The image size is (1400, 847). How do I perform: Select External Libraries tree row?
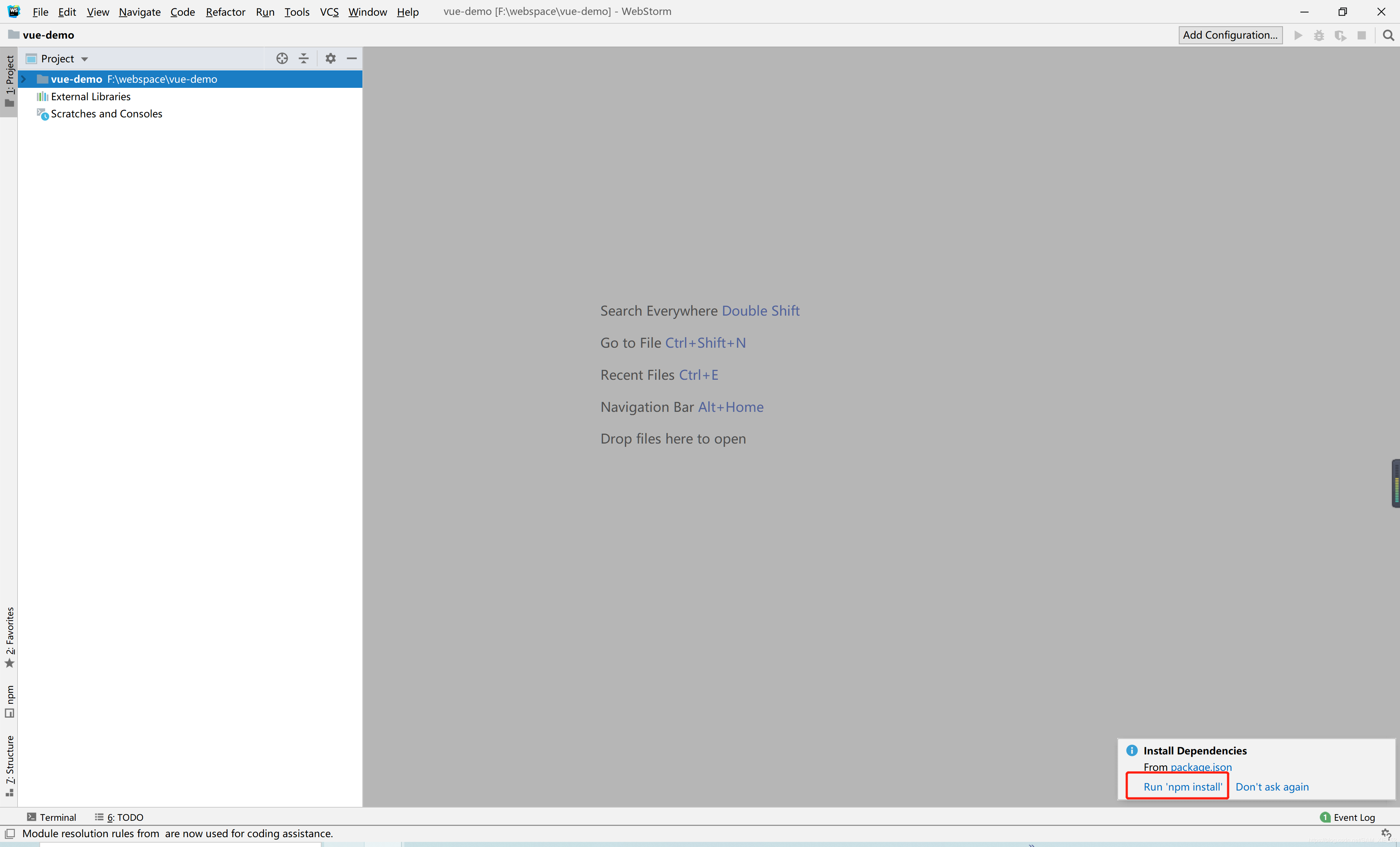coord(190,97)
